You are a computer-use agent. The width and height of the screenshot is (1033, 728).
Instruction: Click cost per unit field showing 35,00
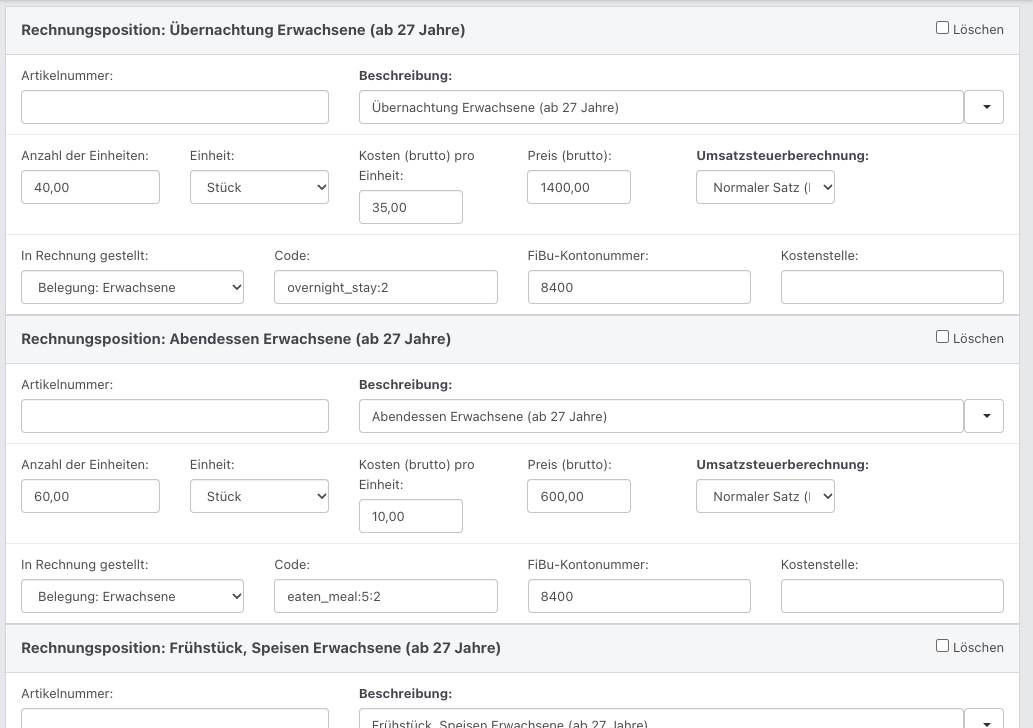click(x=410, y=207)
